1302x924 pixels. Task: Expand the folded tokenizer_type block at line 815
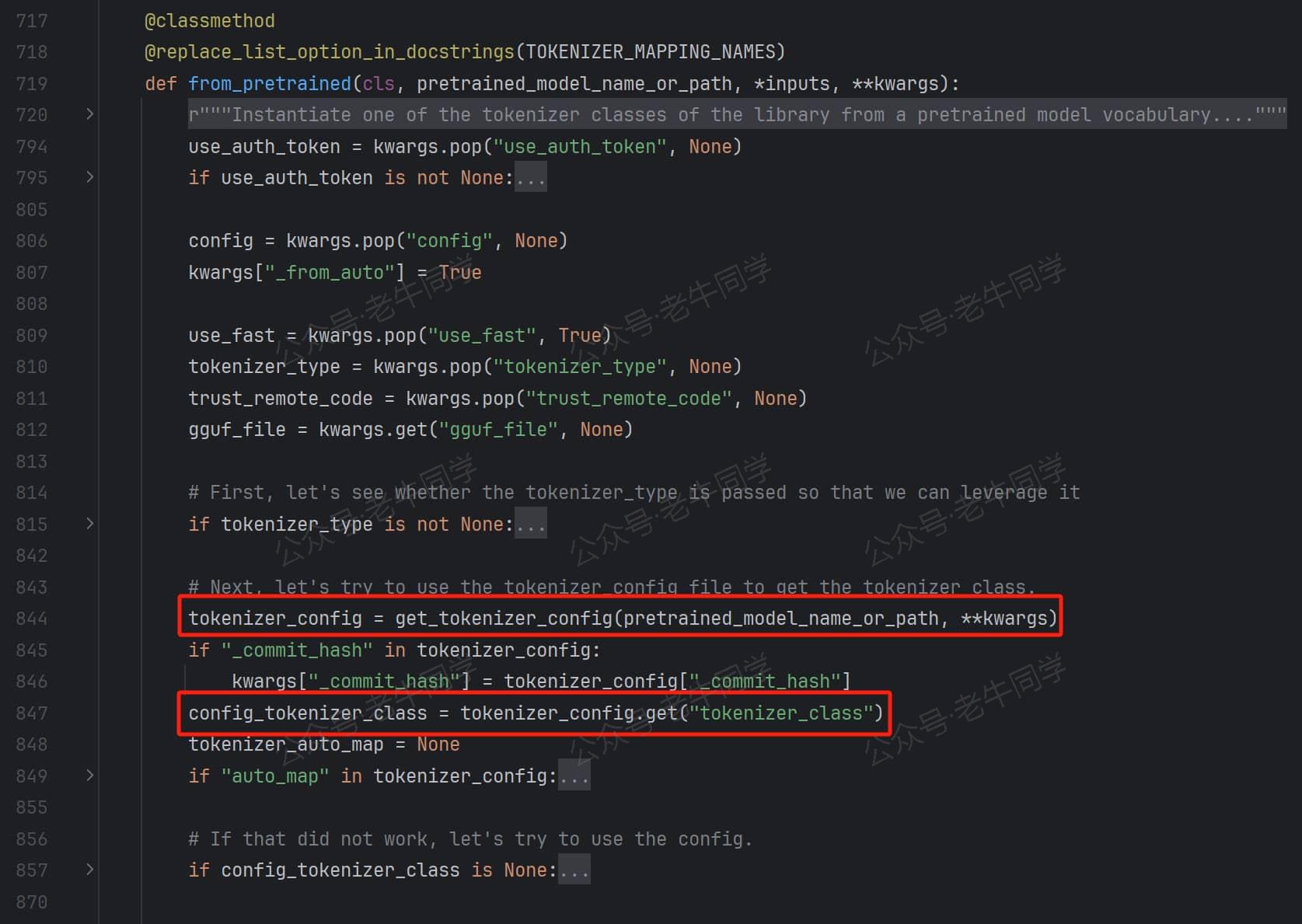tap(89, 524)
